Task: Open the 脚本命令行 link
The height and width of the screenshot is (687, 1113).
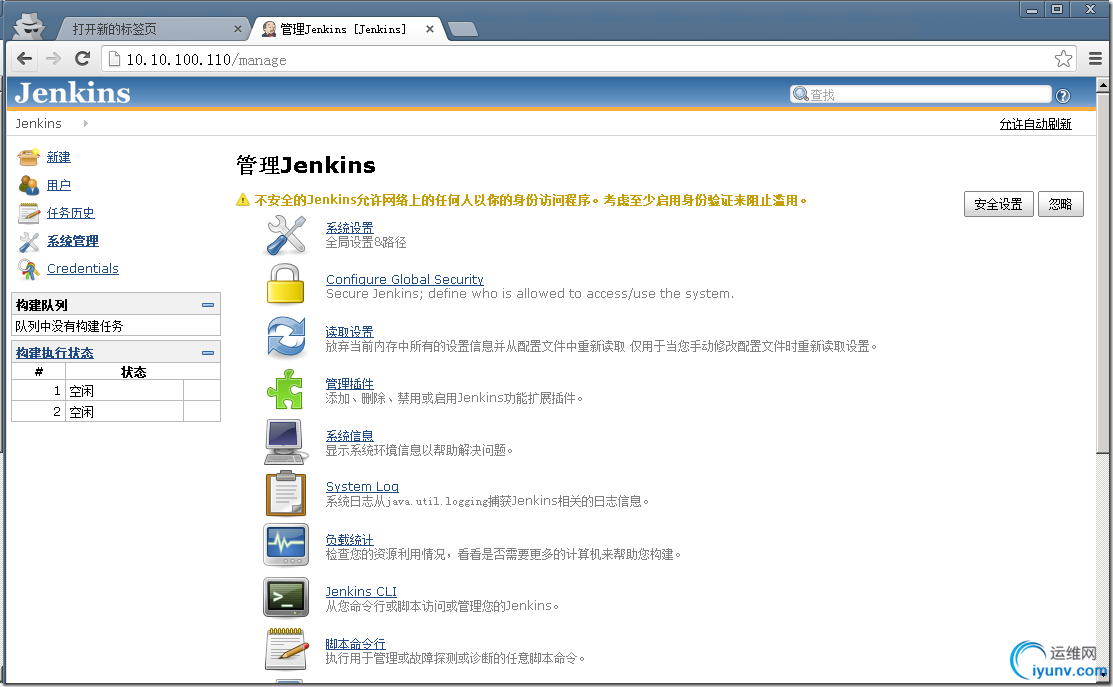Action: pyautogui.click(x=355, y=644)
